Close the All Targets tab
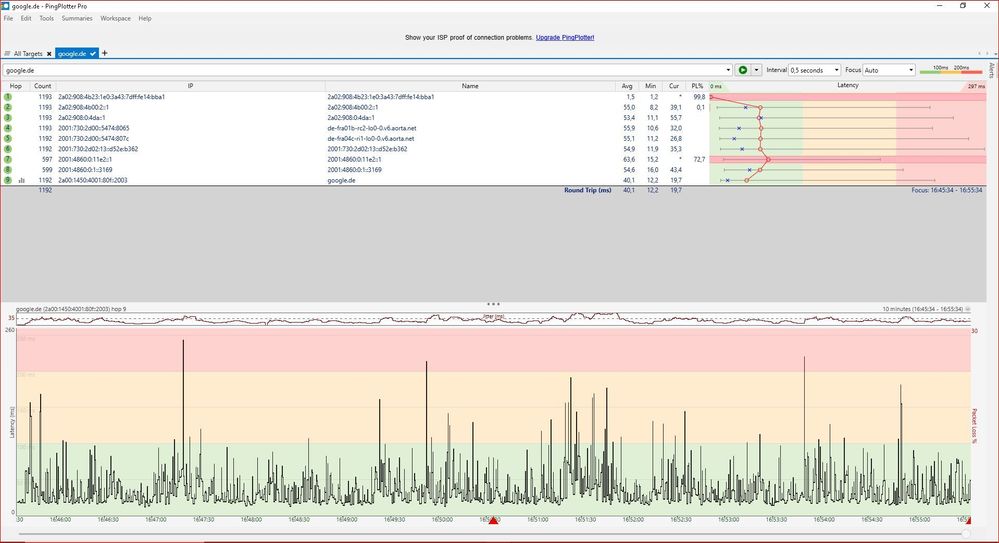 (49, 53)
